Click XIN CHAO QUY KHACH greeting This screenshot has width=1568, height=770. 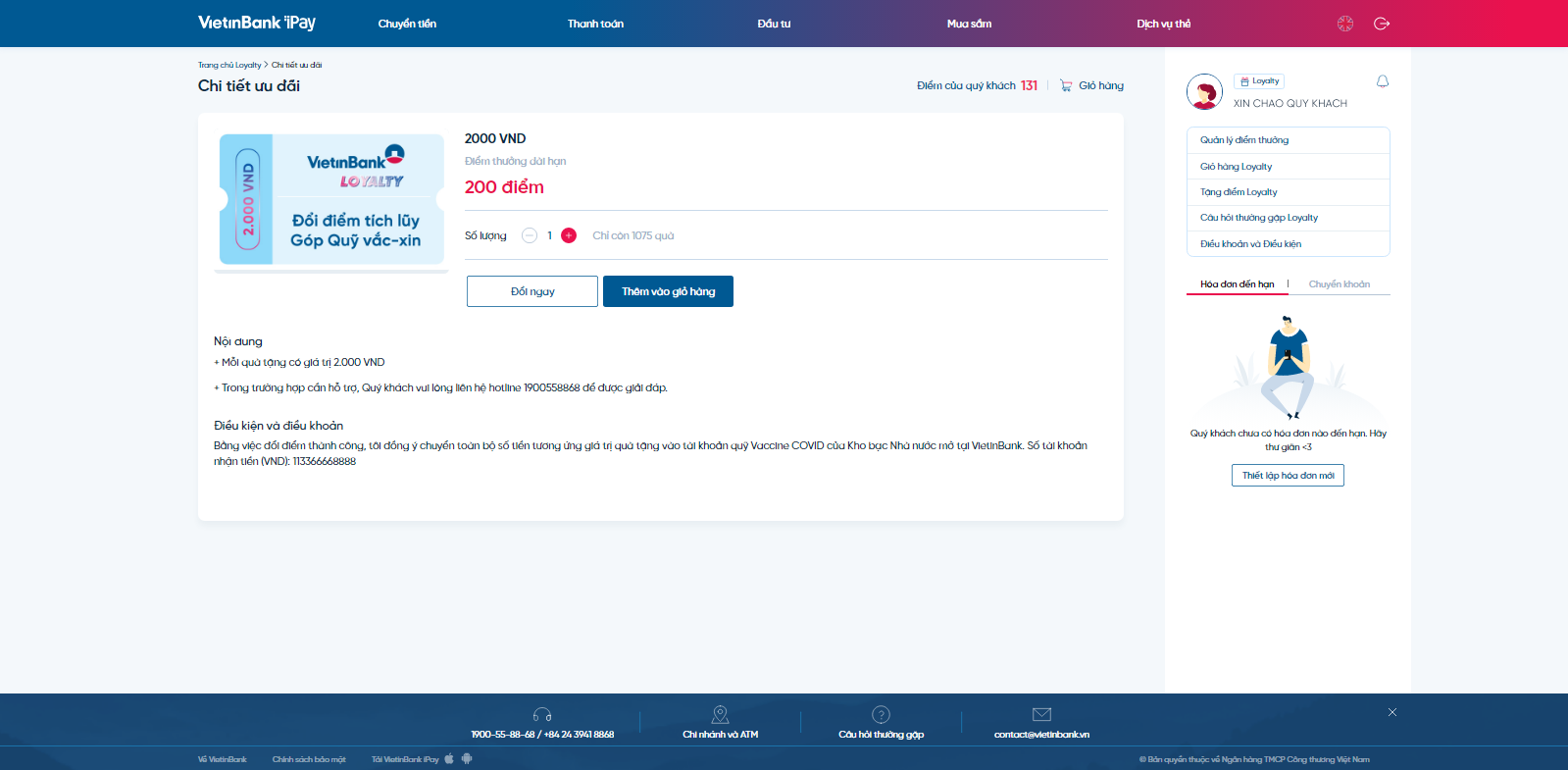click(1290, 103)
